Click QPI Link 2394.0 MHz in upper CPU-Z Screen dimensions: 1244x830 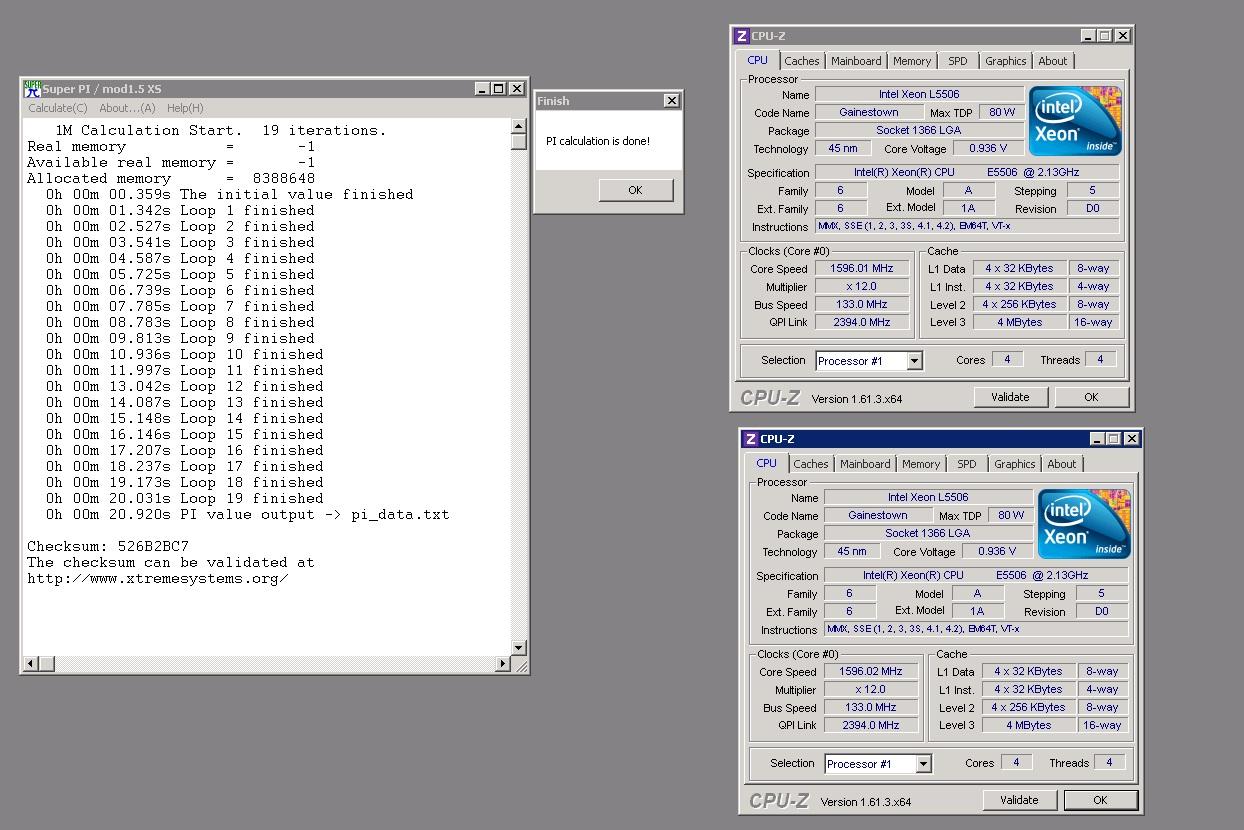(862, 322)
